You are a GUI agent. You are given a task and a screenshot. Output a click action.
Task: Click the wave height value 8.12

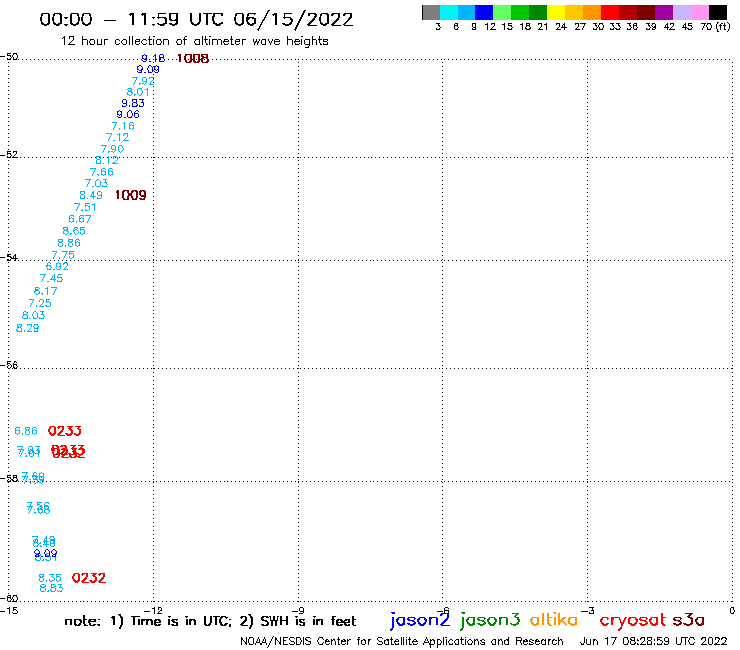(x=107, y=160)
